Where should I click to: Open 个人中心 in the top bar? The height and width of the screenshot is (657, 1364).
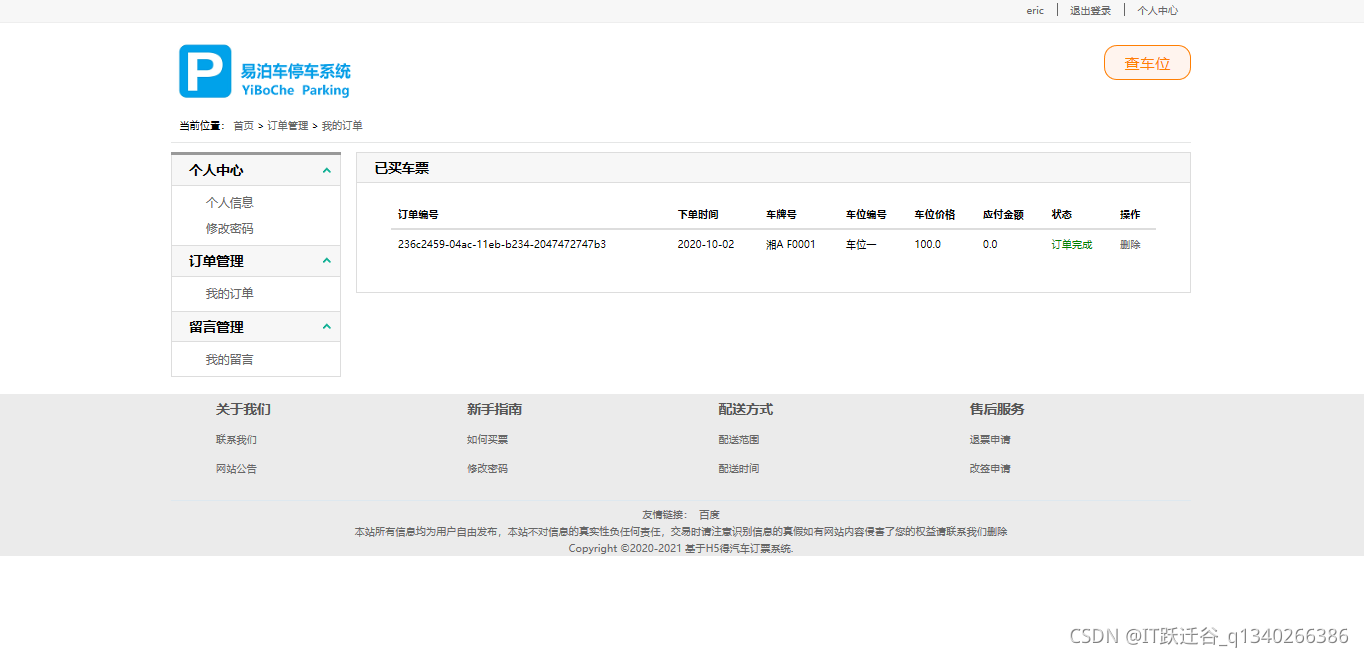(x=1157, y=10)
